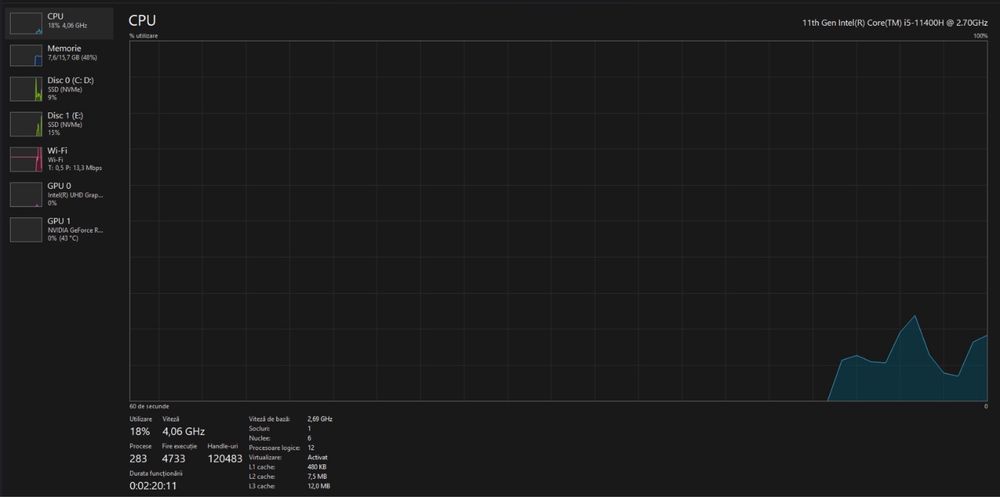
Task: Click the 4,06 GHz Viteză value
Action: point(184,431)
